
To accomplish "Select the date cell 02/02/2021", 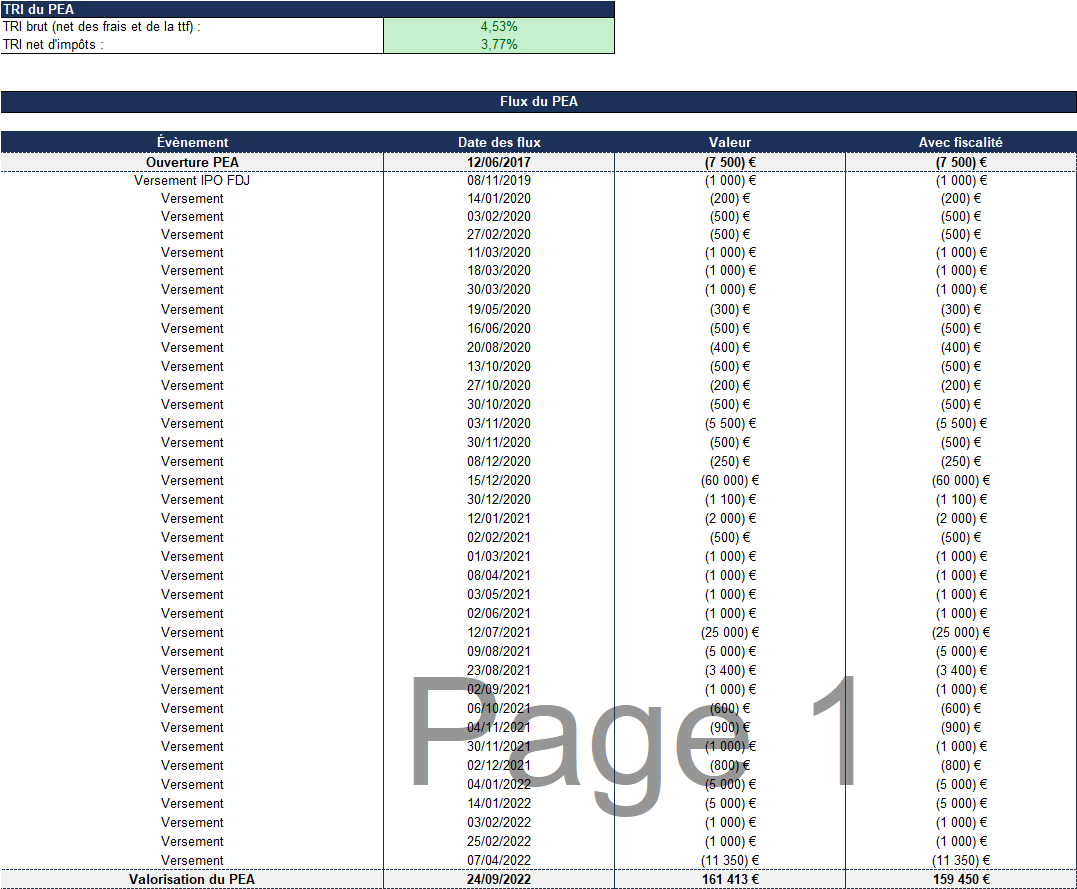I will [499, 538].
